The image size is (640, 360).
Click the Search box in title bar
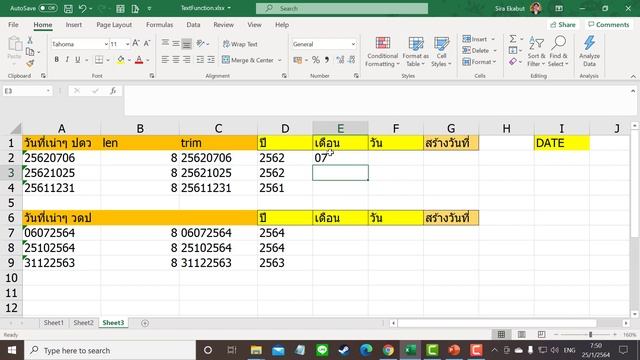[x=342, y=8]
